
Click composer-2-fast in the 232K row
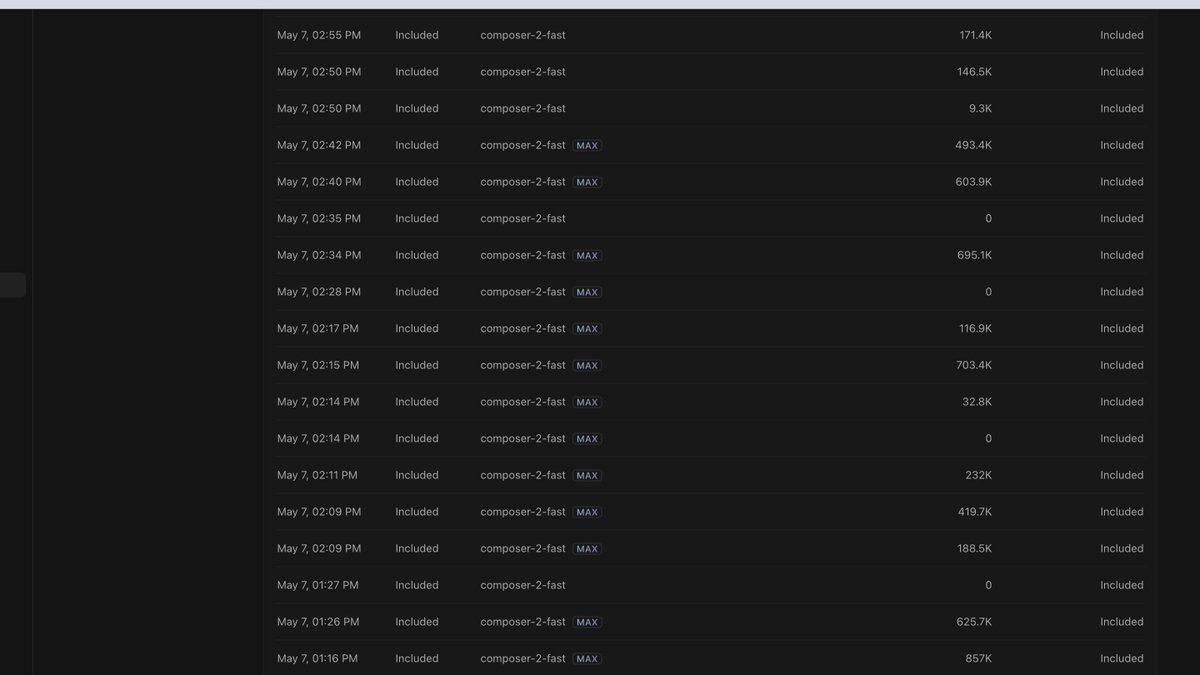tap(523, 475)
